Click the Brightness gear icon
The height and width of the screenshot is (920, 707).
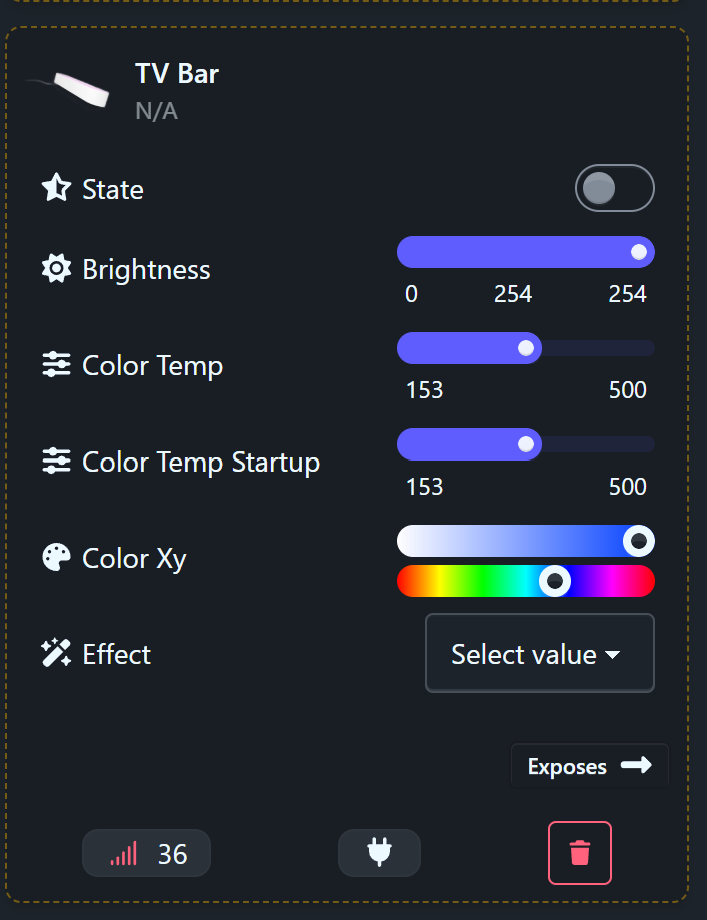click(x=56, y=269)
